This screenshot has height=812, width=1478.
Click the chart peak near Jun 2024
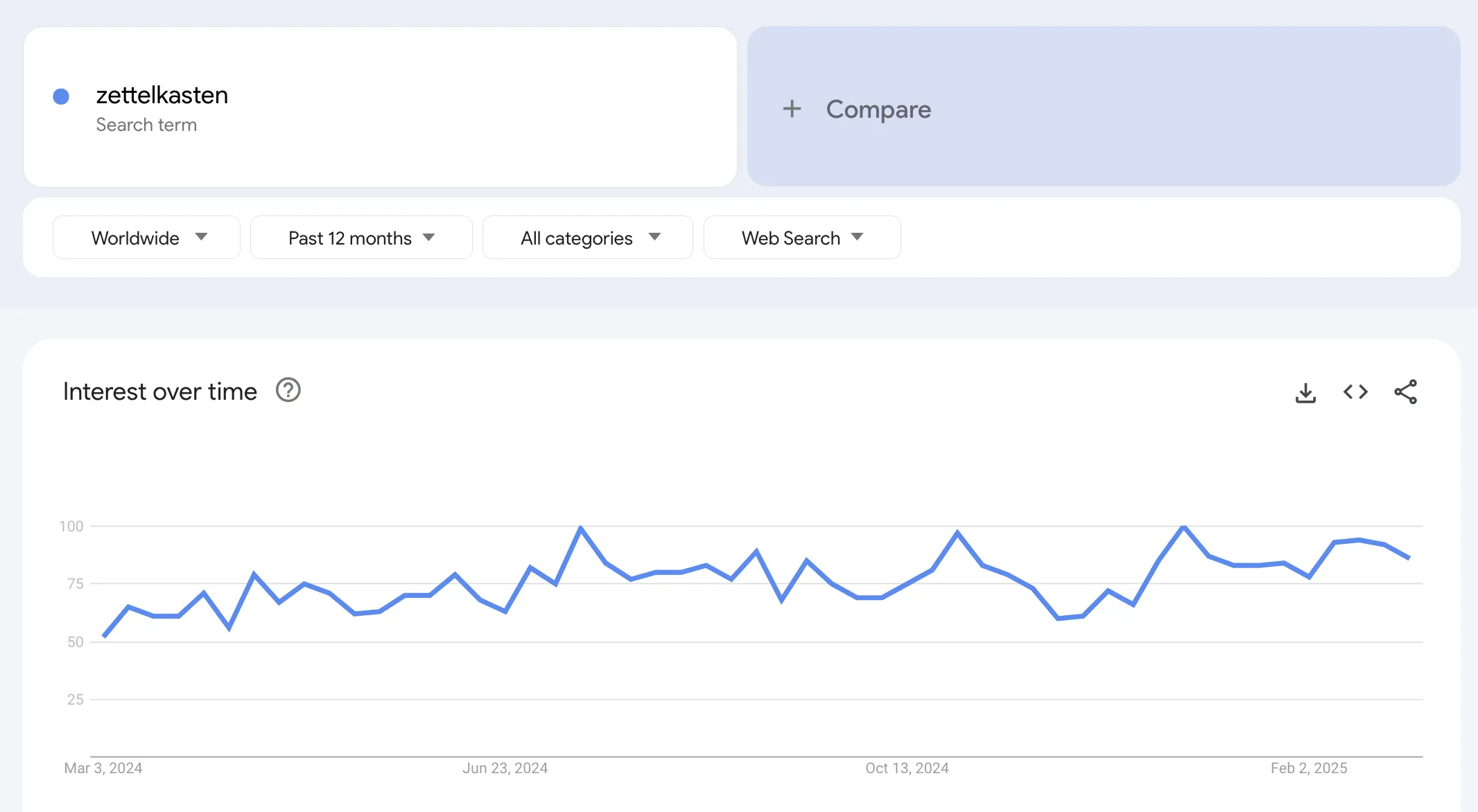(x=580, y=528)
